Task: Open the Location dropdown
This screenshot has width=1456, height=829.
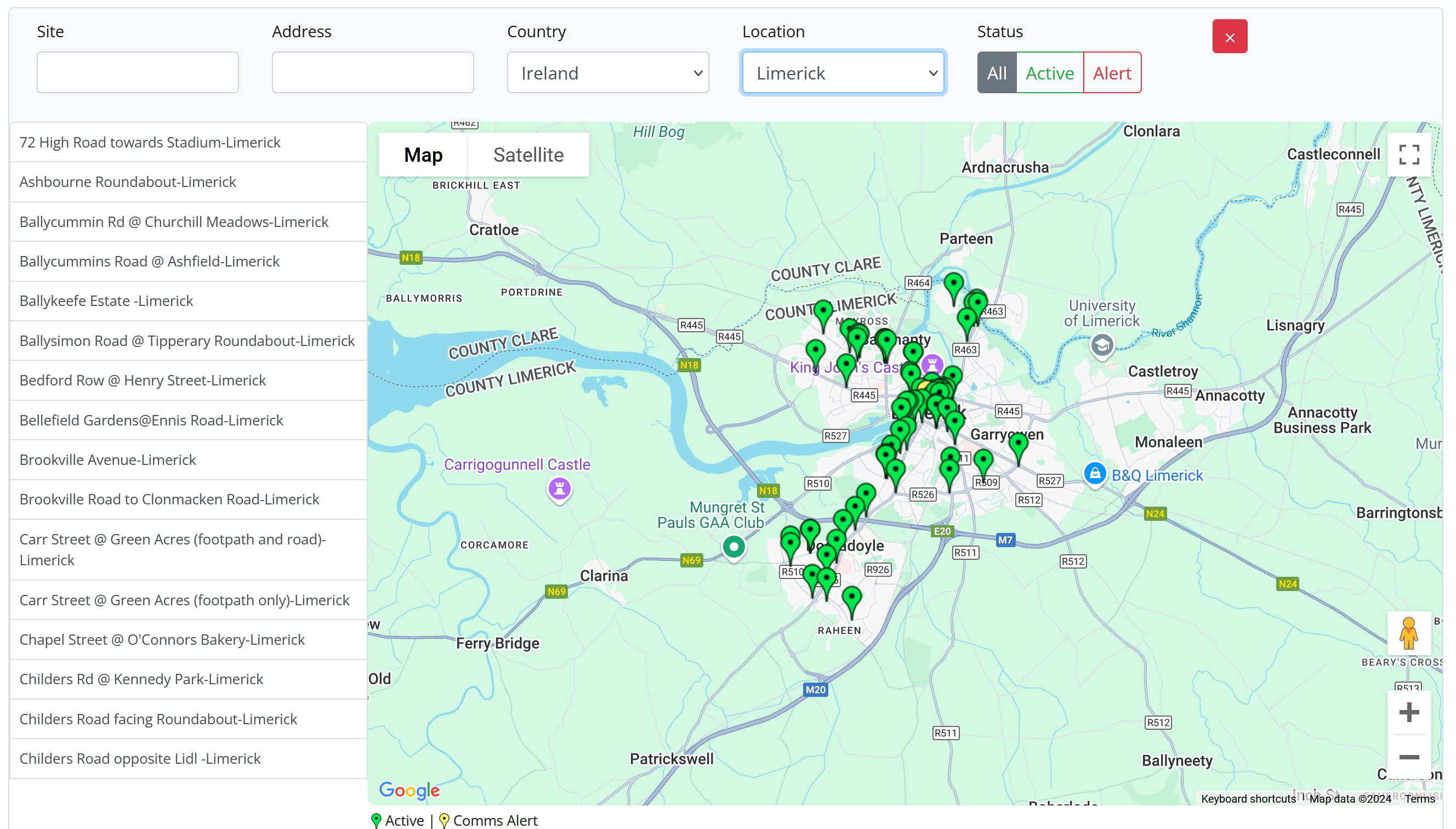Action: tap(843, 72)
